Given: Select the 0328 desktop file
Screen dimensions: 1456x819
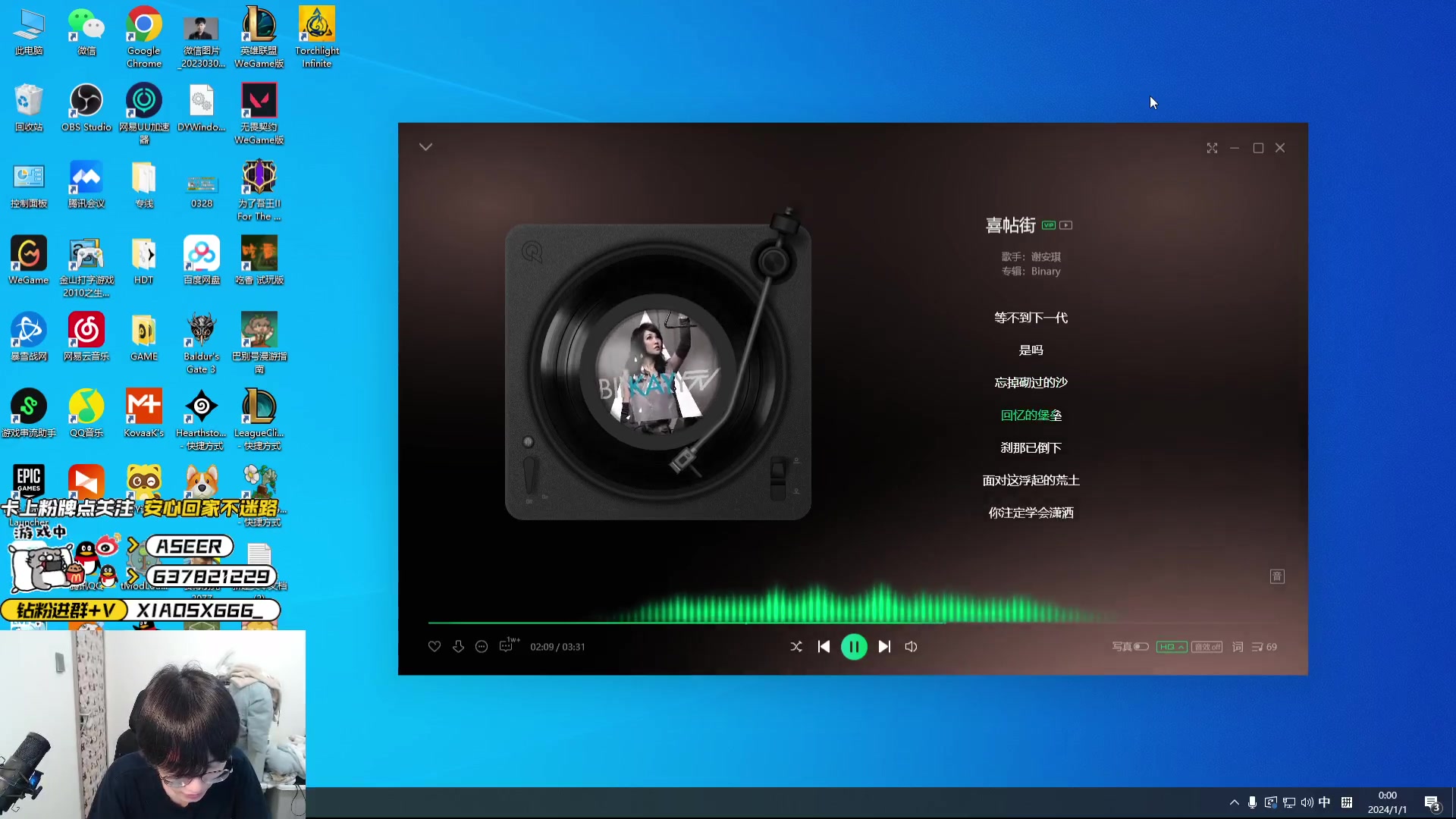Looking at the screenshot, I should tap(202, 190).
